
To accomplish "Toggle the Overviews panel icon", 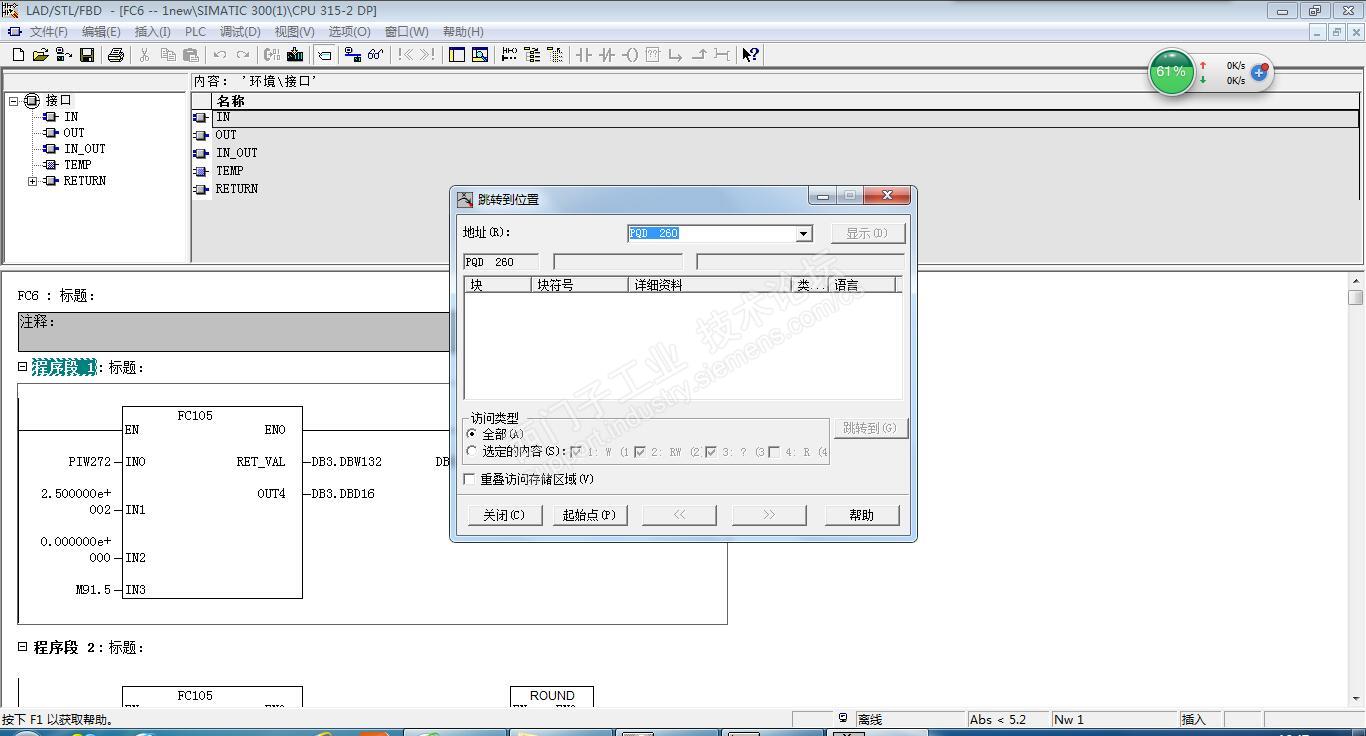I will (x=457, y=55).
